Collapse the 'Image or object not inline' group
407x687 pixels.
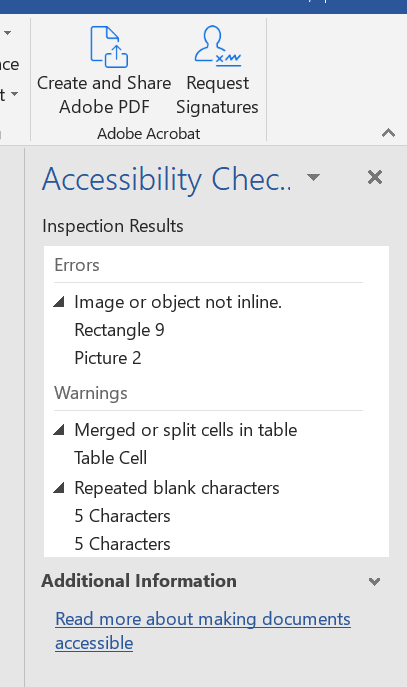[59, 301]
